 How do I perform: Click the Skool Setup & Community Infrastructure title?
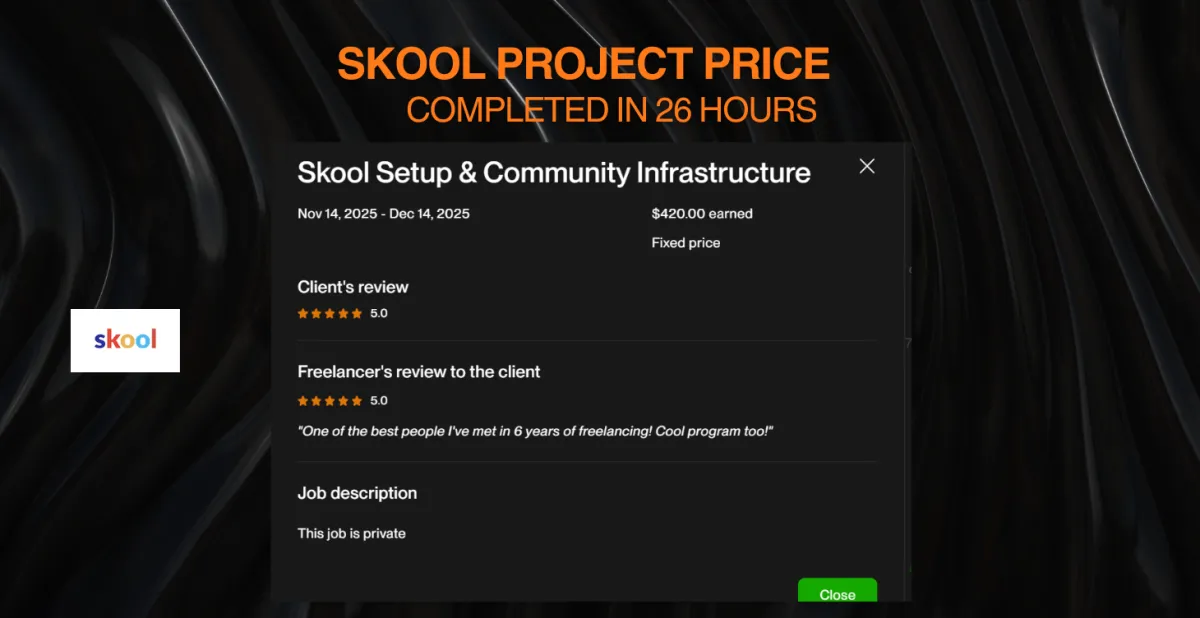(x=554, y=172)
